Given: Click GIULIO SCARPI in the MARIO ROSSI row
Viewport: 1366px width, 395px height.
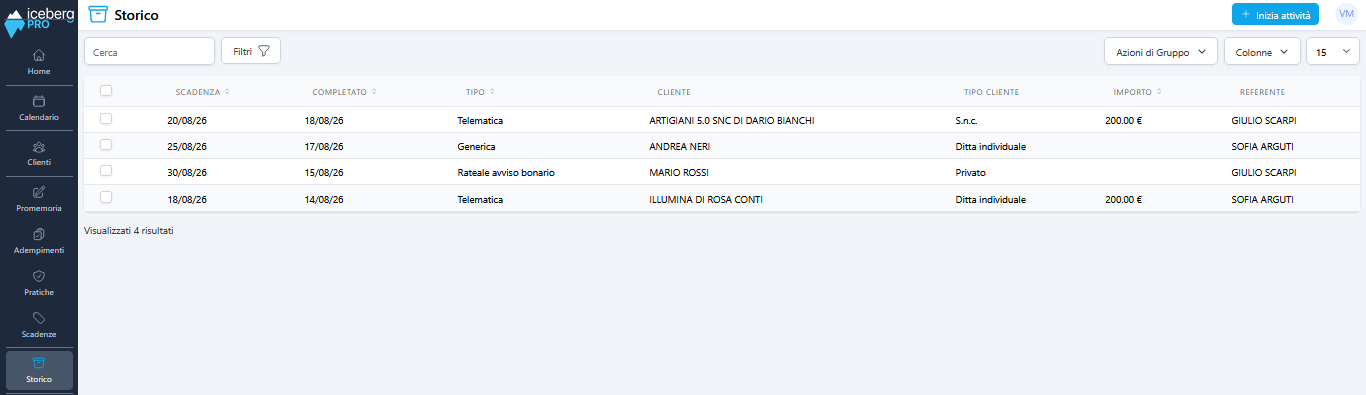Looking at the screenshot, I should (1263, 172).
